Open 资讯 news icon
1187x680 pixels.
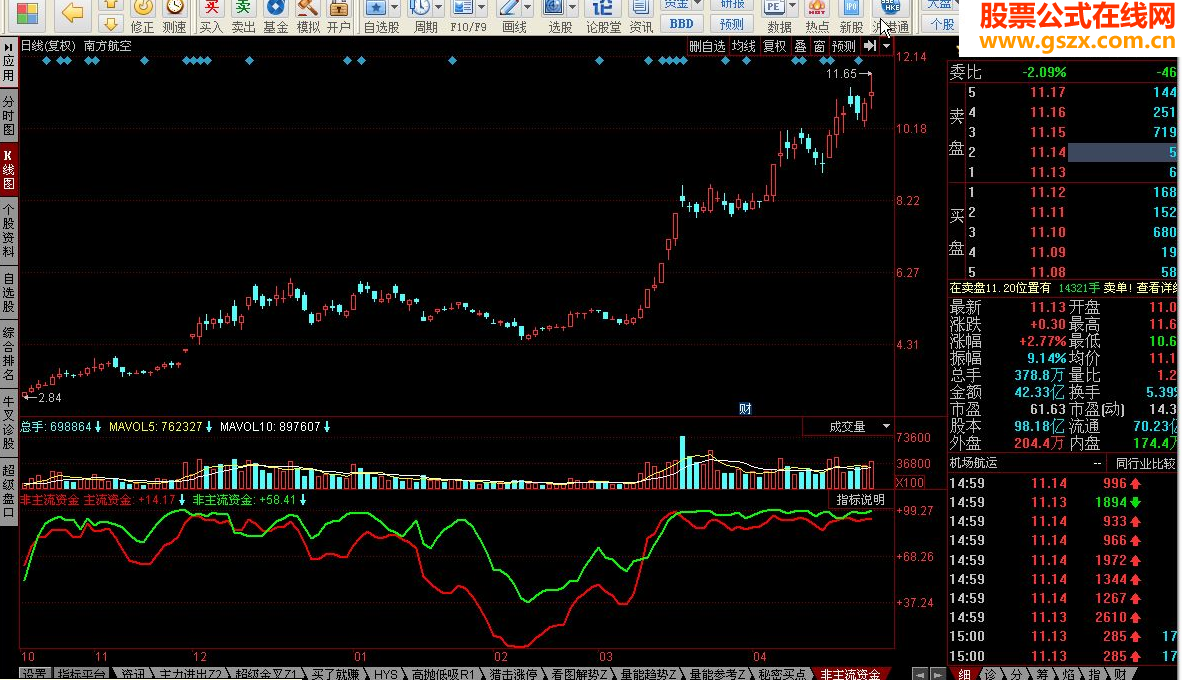[641, 17]
